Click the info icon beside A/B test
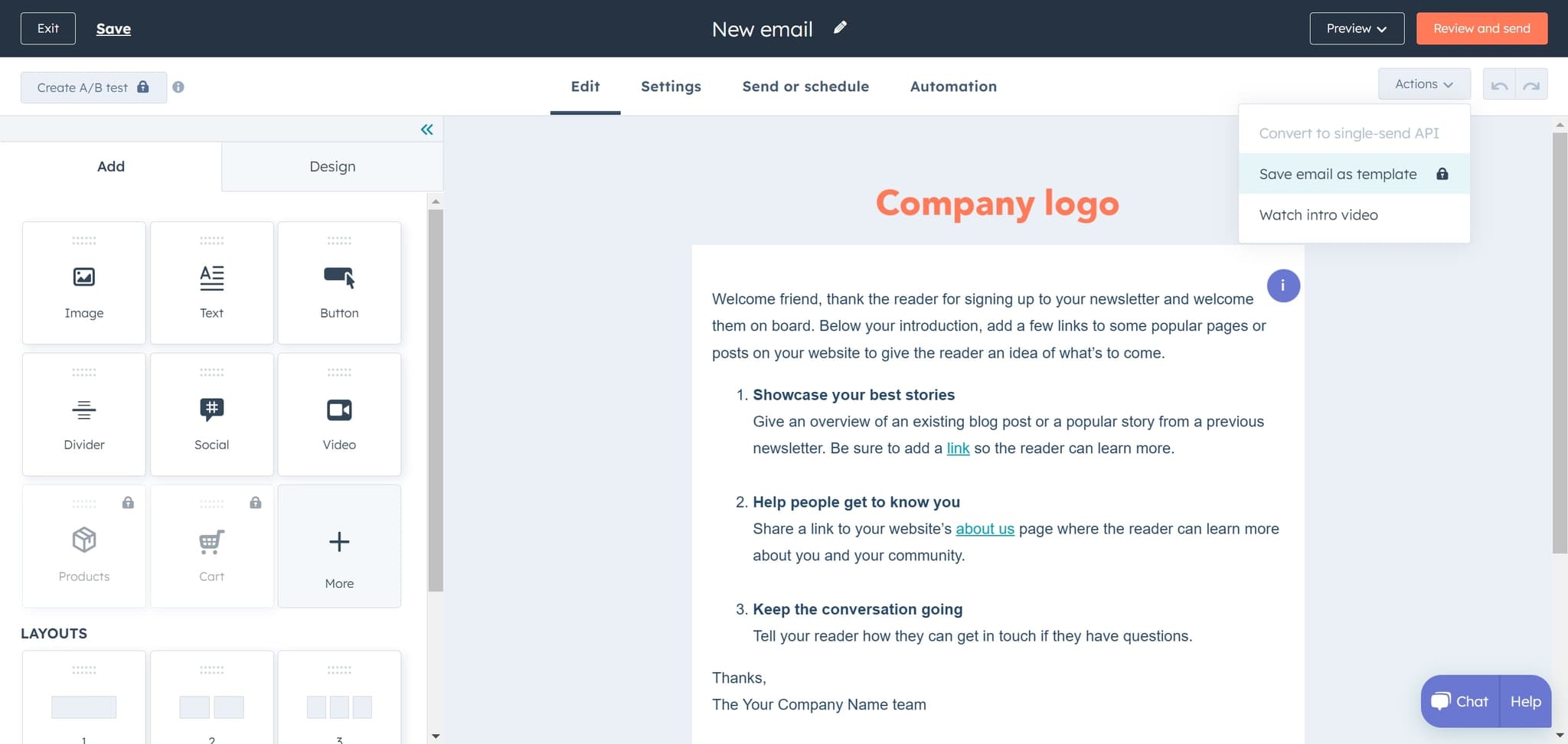 178,87
